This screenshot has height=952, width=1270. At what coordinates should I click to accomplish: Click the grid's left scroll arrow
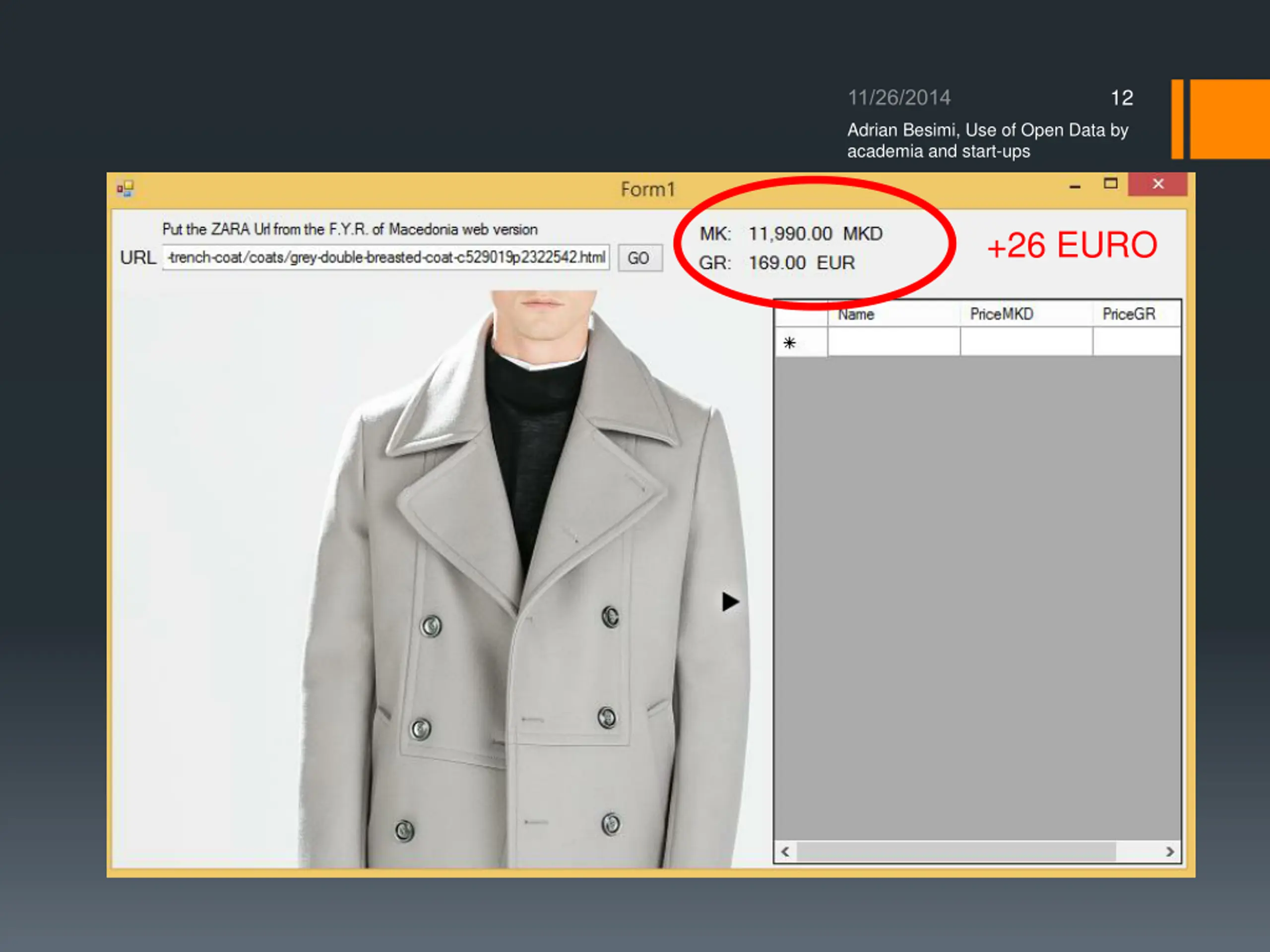[x=785, y=851]
